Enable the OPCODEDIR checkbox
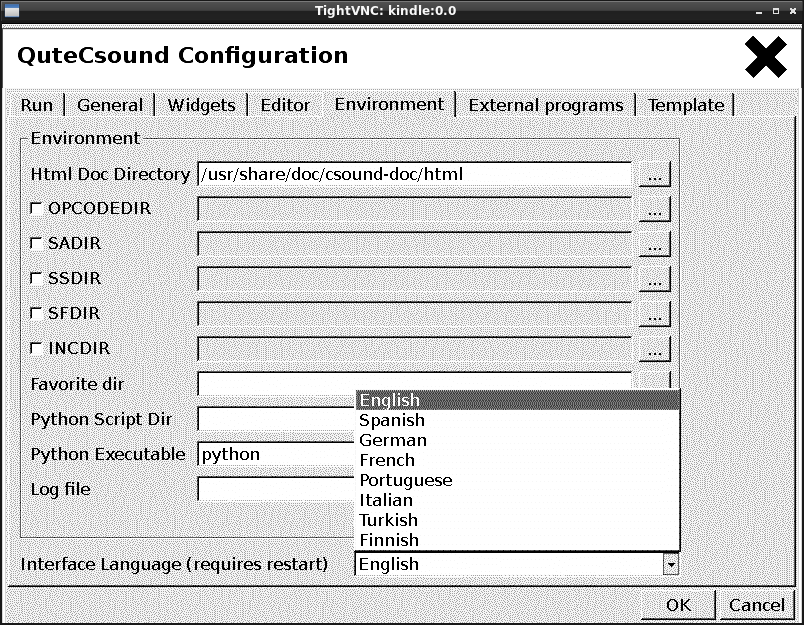The height and width of the screenshot is (625, 804). (x=37, y=209)
